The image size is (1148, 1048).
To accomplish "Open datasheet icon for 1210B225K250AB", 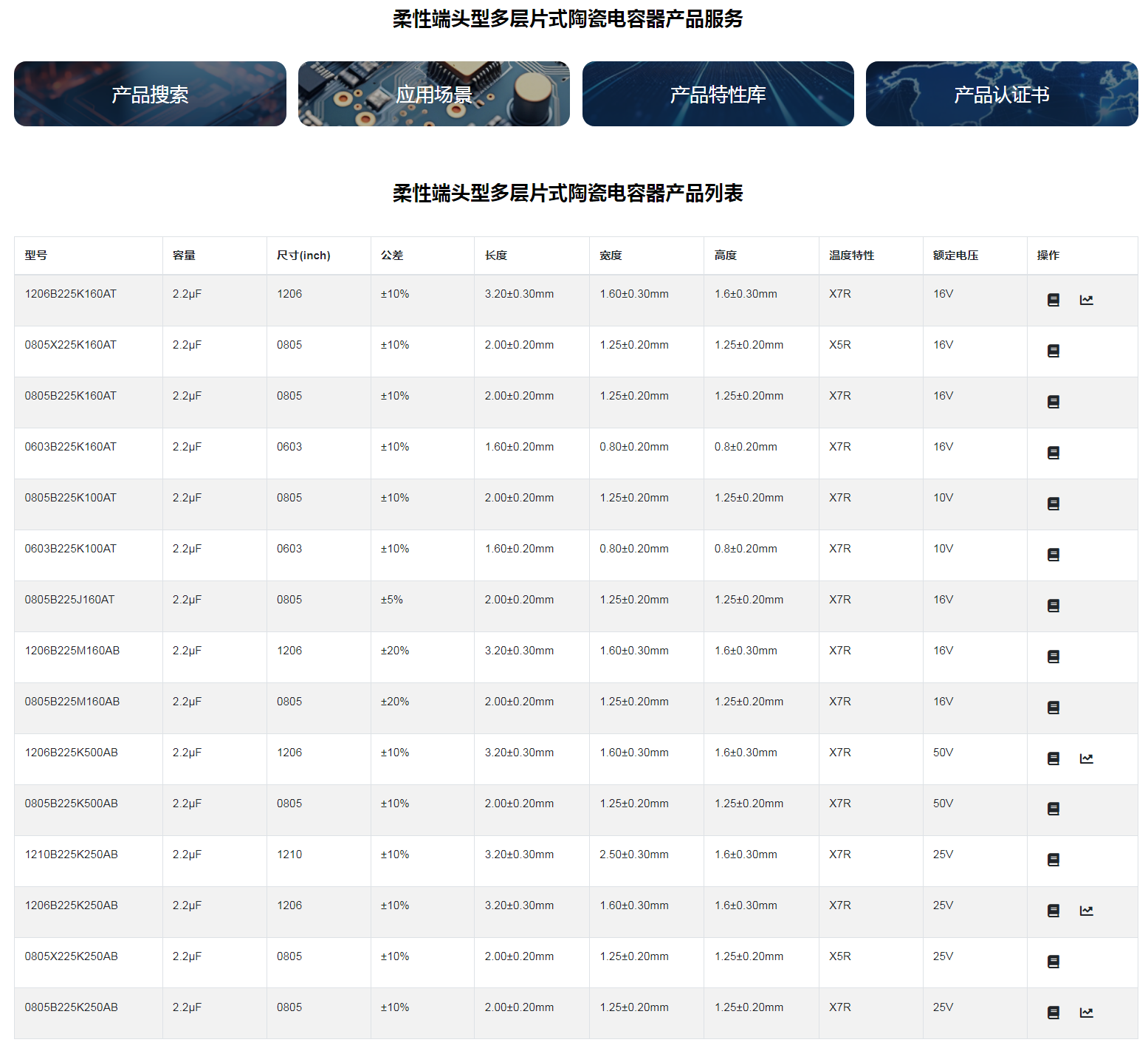I will pos(1054,860).
